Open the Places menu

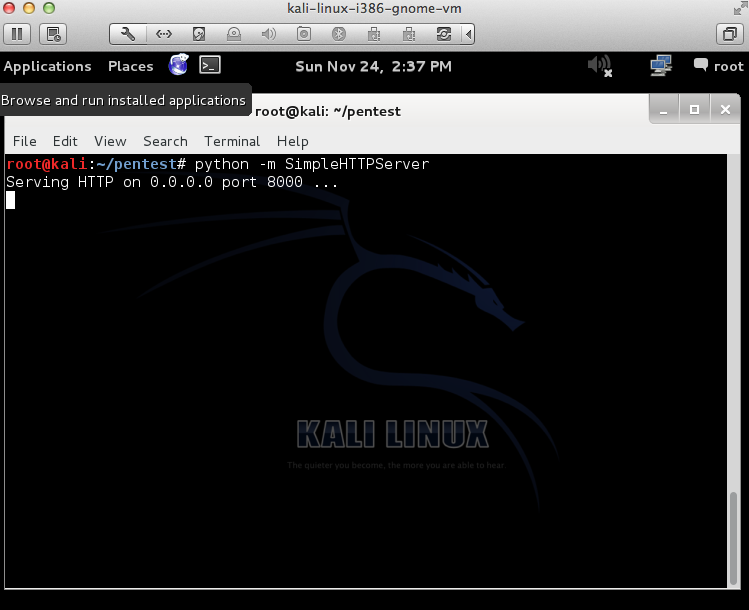130,66
